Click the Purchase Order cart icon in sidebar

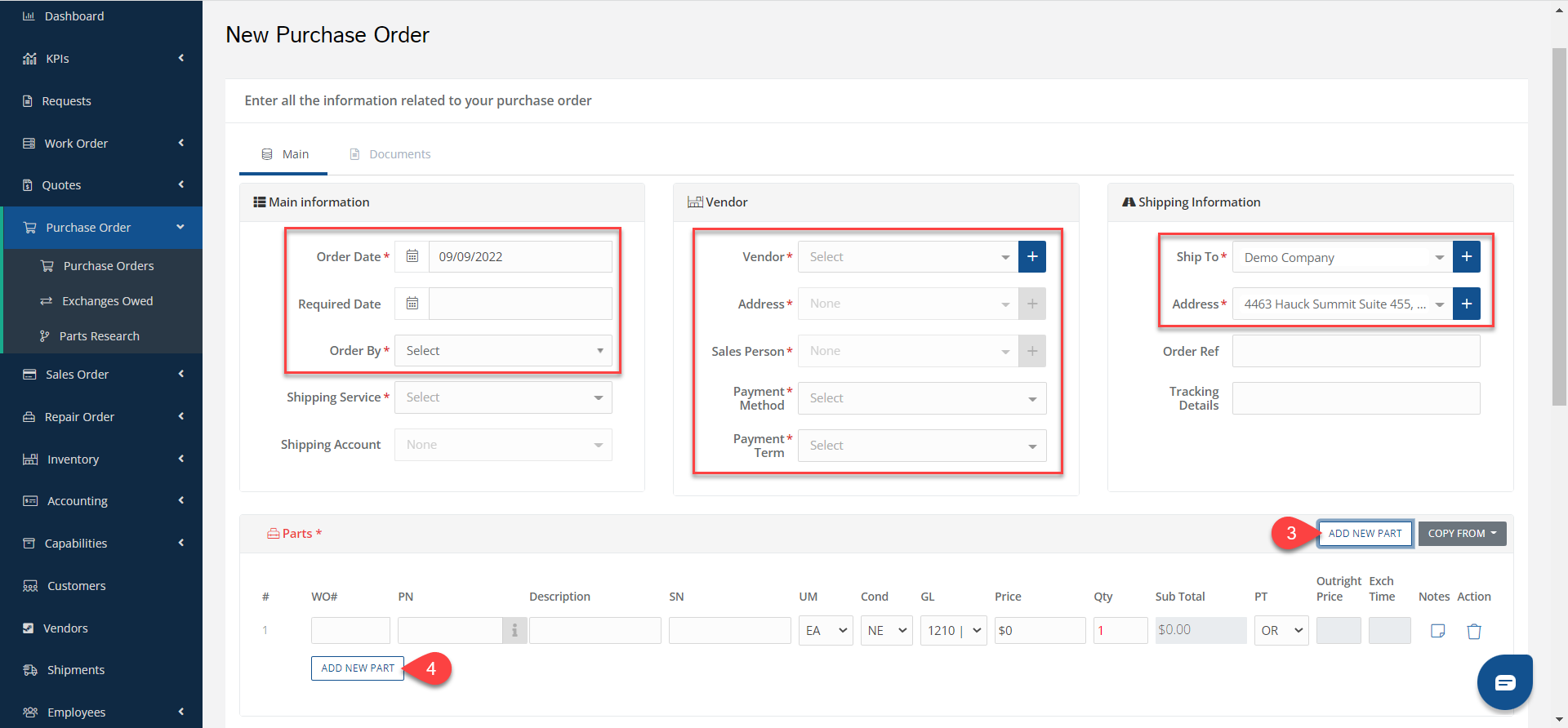29,228
